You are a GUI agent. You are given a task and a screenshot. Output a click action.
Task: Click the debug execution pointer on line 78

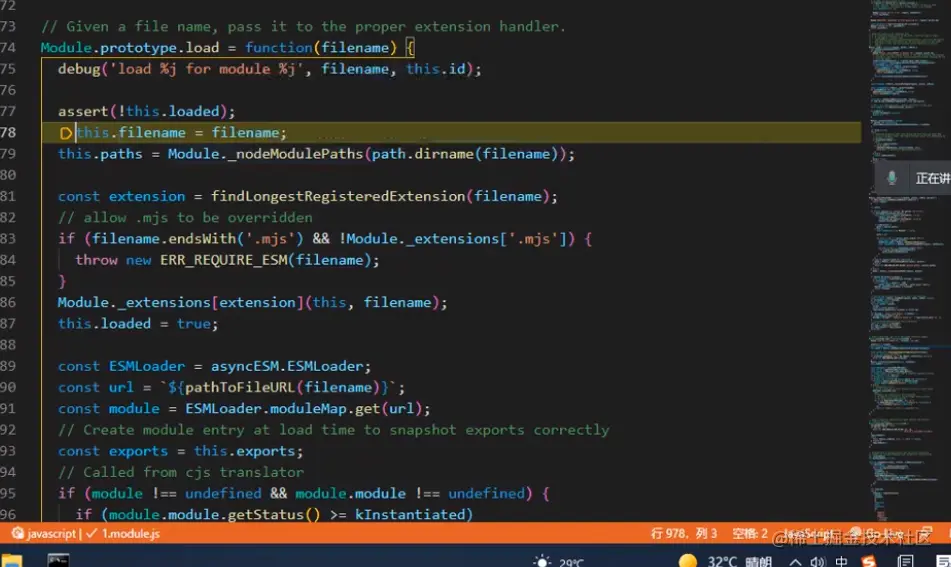(66, 133)
